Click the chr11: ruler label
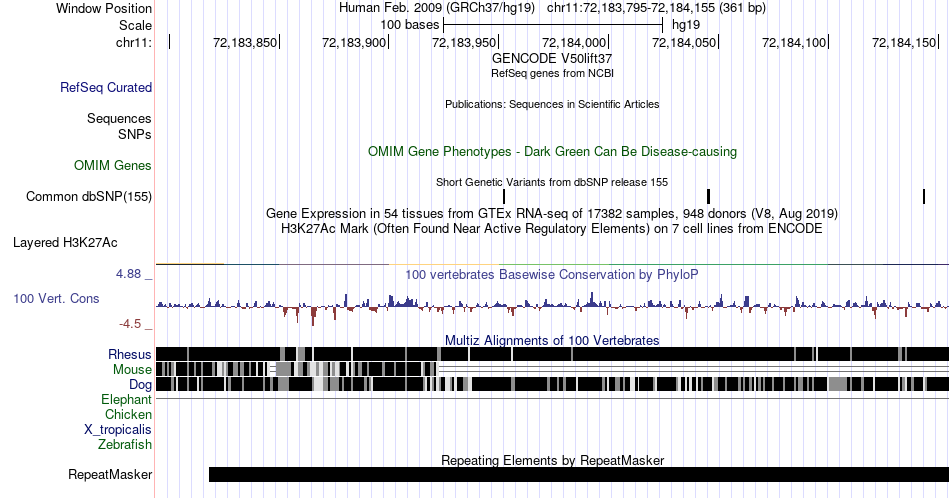 coord(134,42)
